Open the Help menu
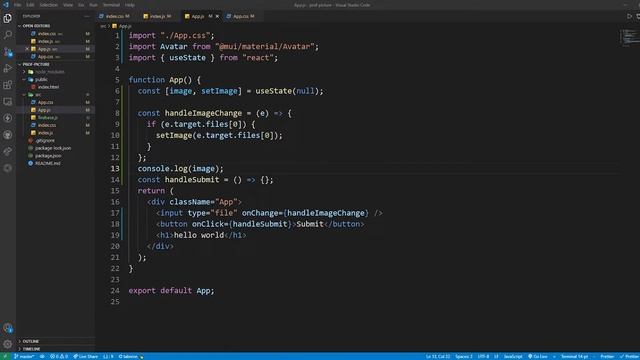Image resolution: width=640 pixels, height=360 pixels. point(130,5)
